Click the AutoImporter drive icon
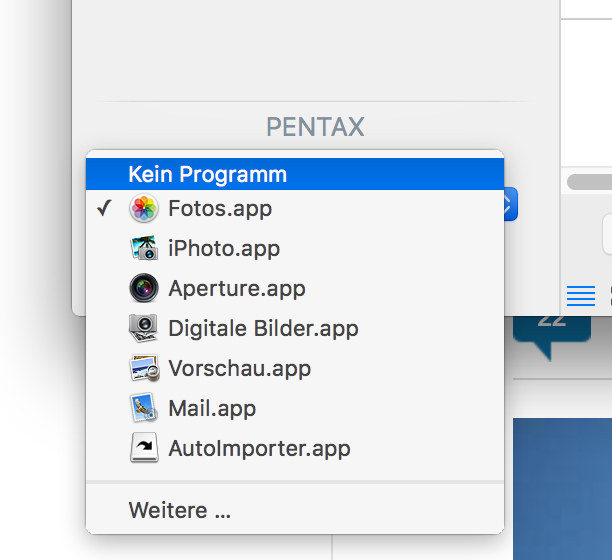 pyautogui.click(x=144, y=448)
